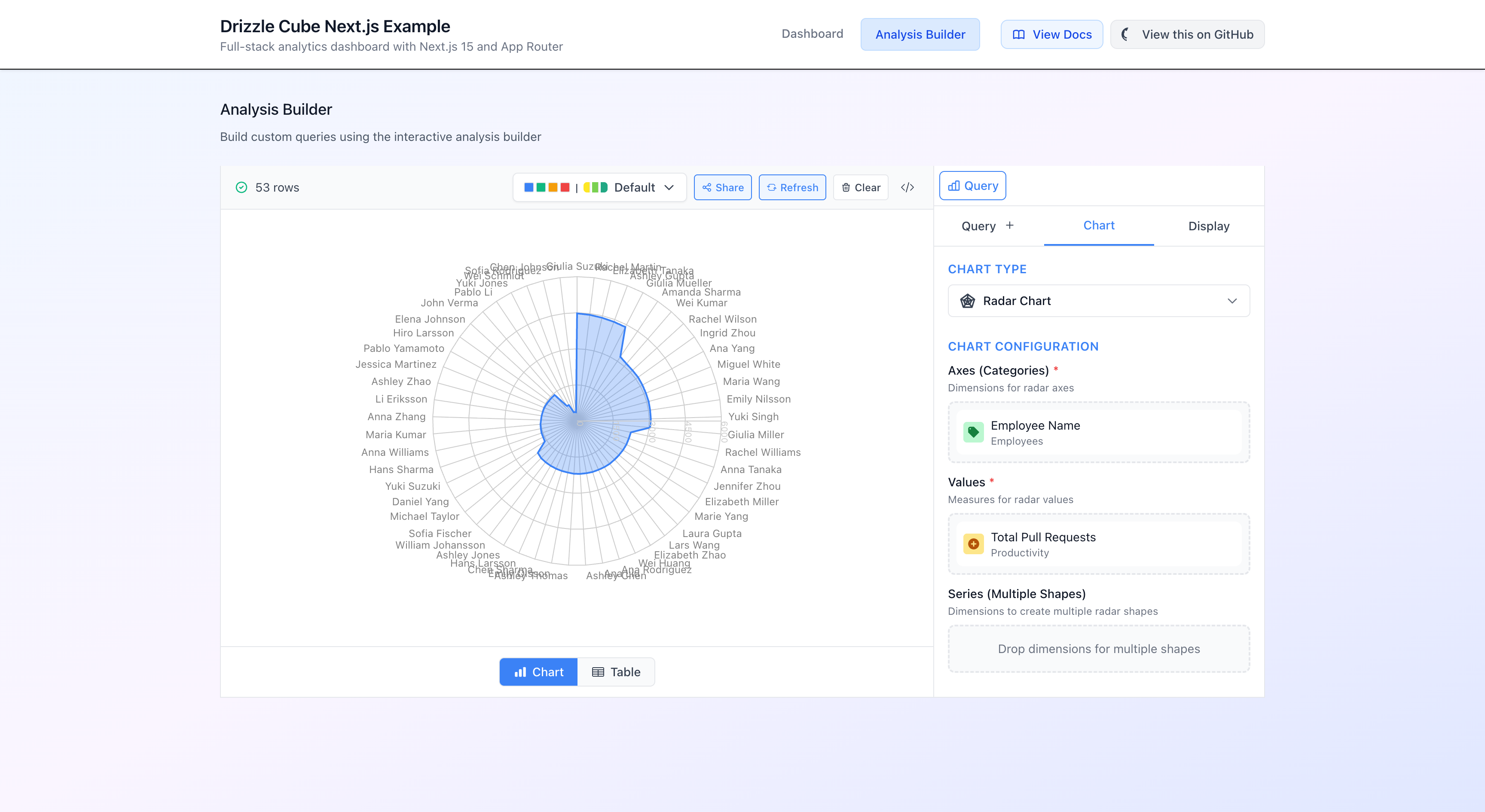The width and height of the screenshot is (1485, 812).
Task: Open the code view with the </> icon
Action: tap(907, 187)
